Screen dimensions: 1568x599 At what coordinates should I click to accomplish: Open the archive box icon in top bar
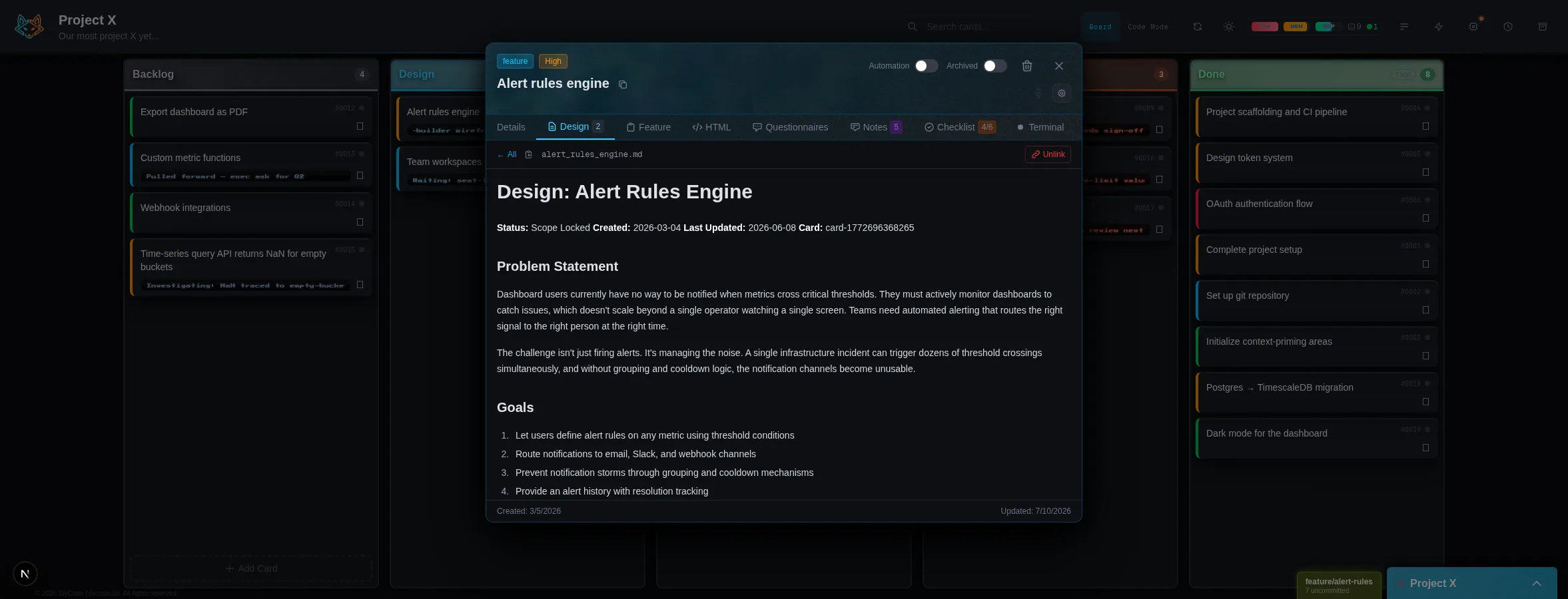pyautogui.click(x=1543, y=27)
